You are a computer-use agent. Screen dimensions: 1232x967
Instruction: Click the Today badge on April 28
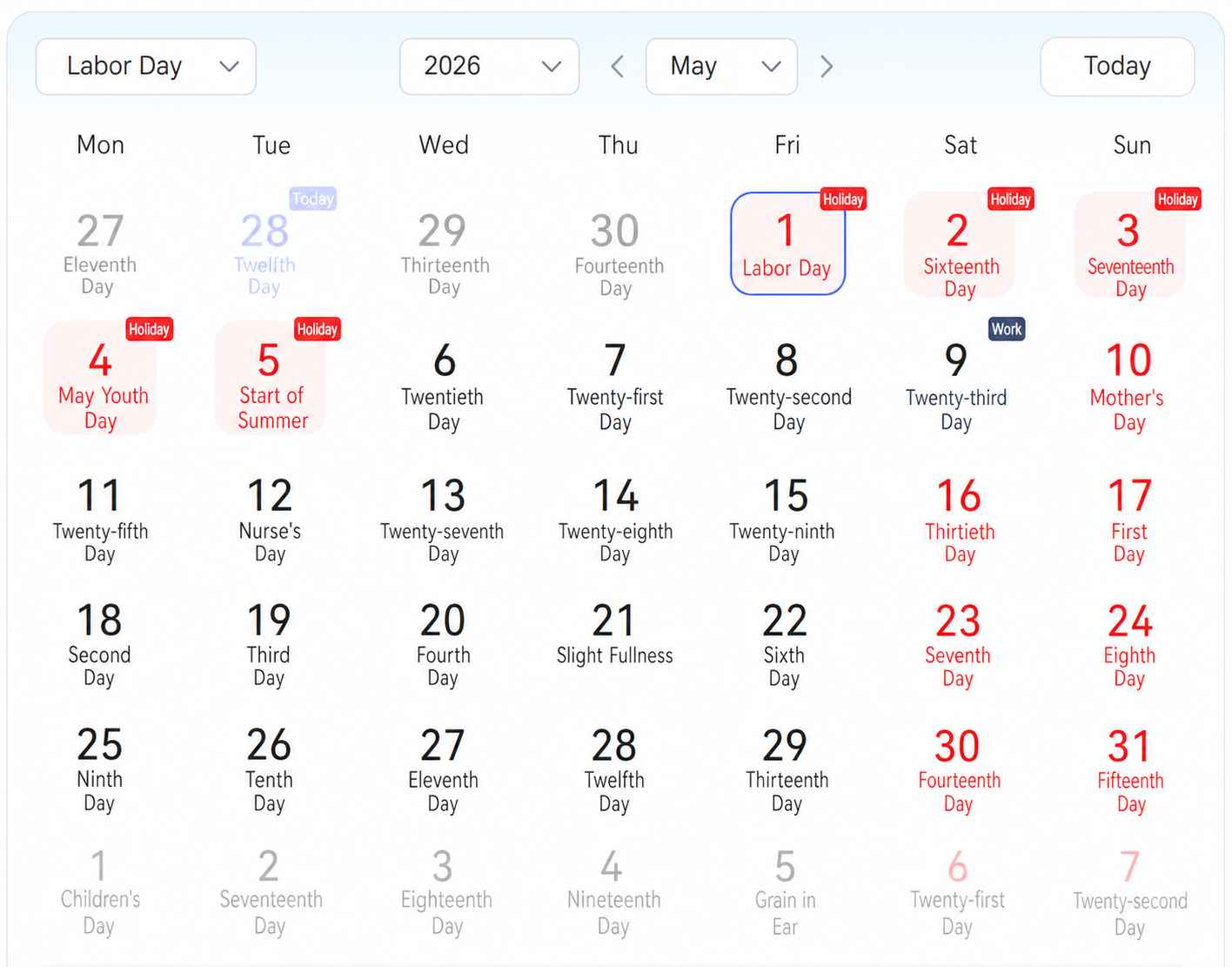click(312, 198)
